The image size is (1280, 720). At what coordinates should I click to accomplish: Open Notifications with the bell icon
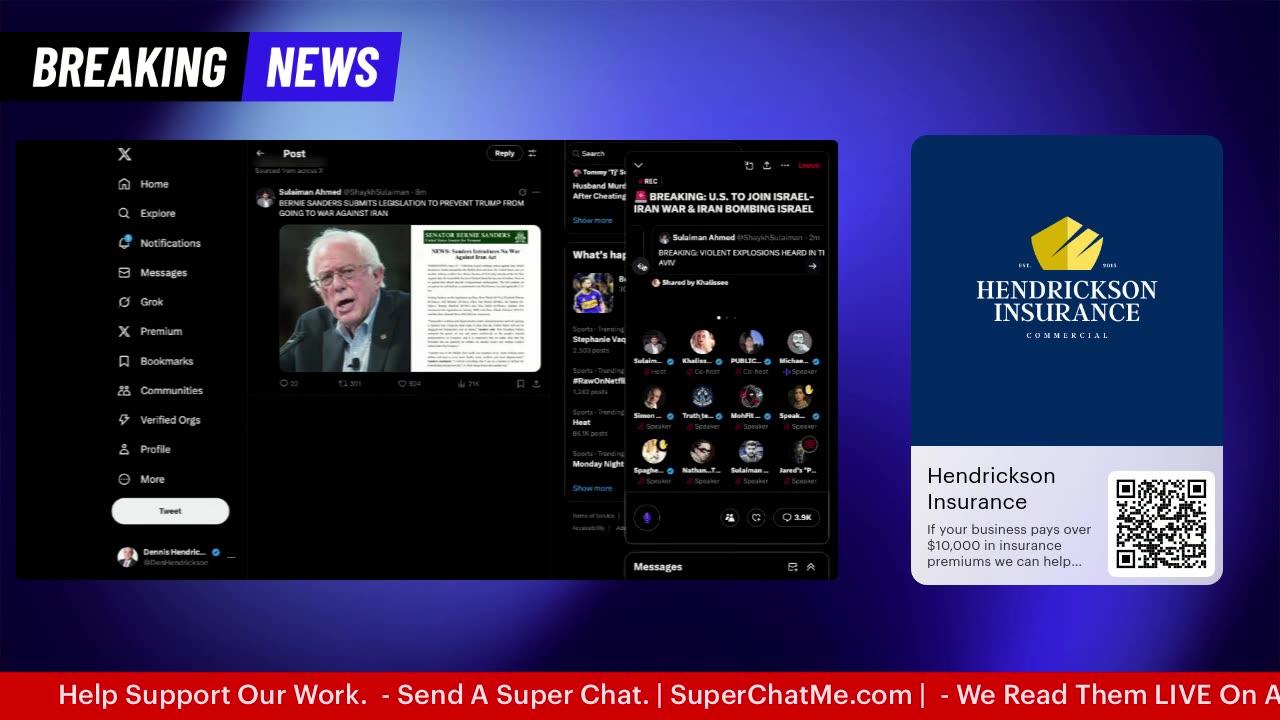pos(159,243)
